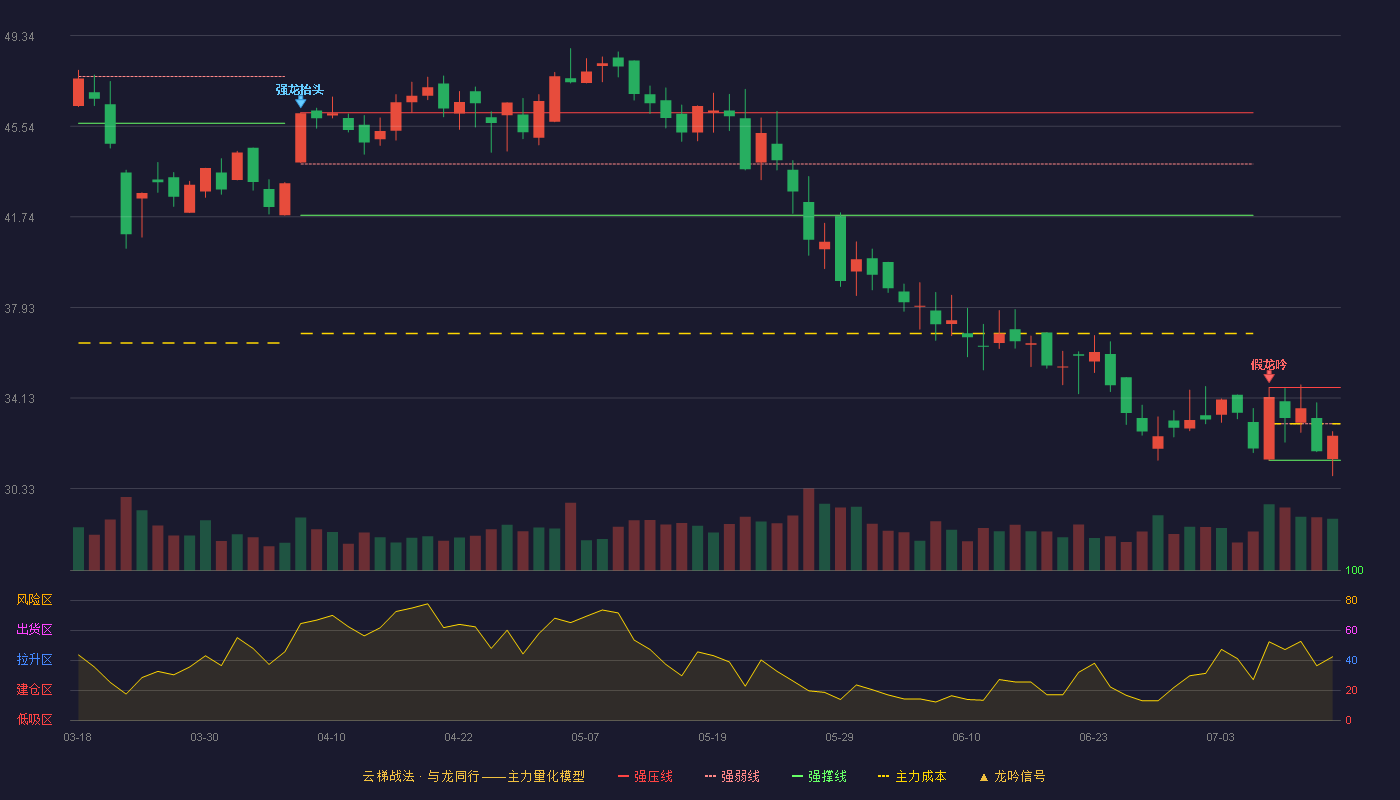This screenshot has height=800, width=1400.
Task: Click the 03-18 date label
Action: [78, 737]
